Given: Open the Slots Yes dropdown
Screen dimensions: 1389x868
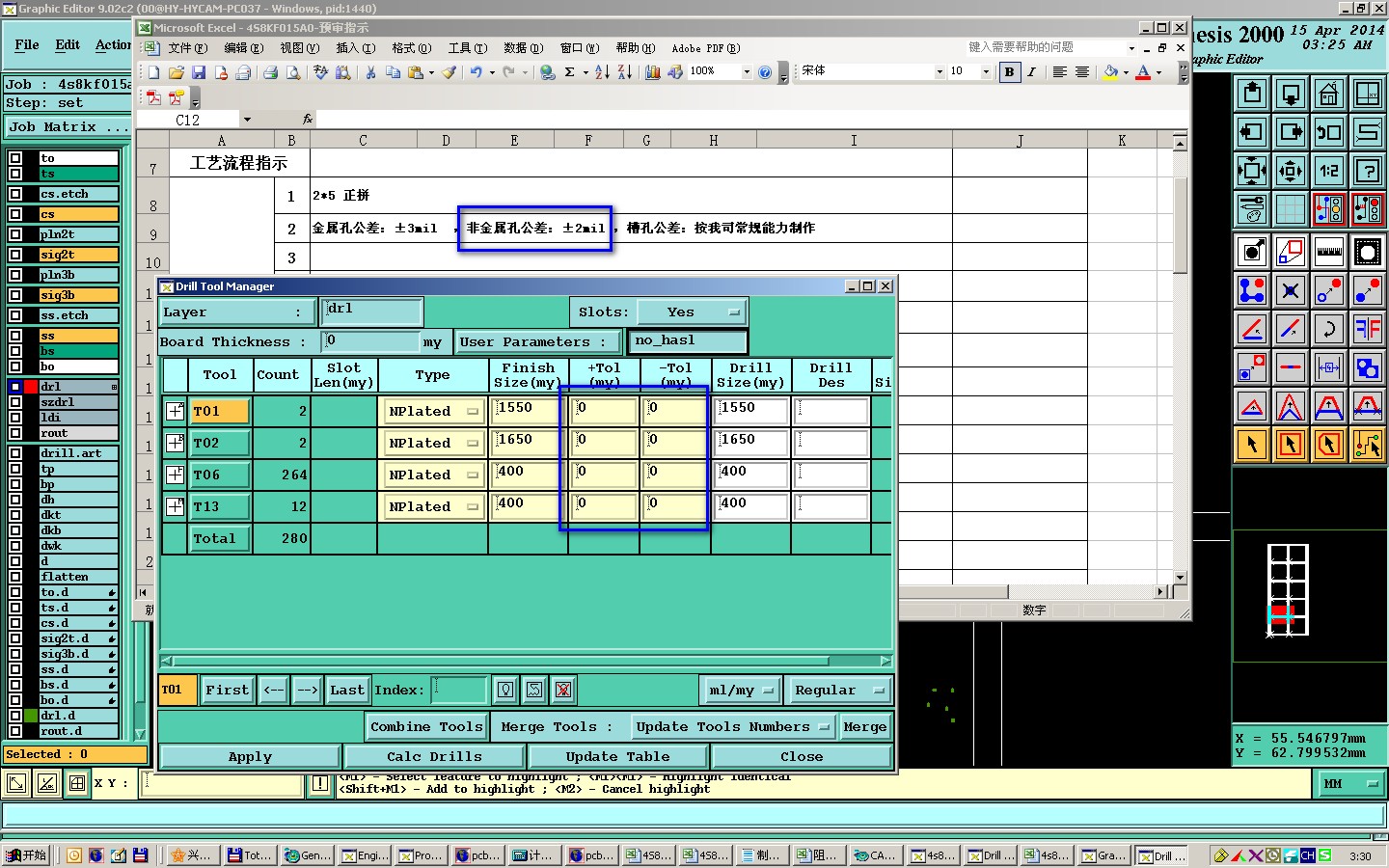Looking at the screenshot, I should [692, 312].
